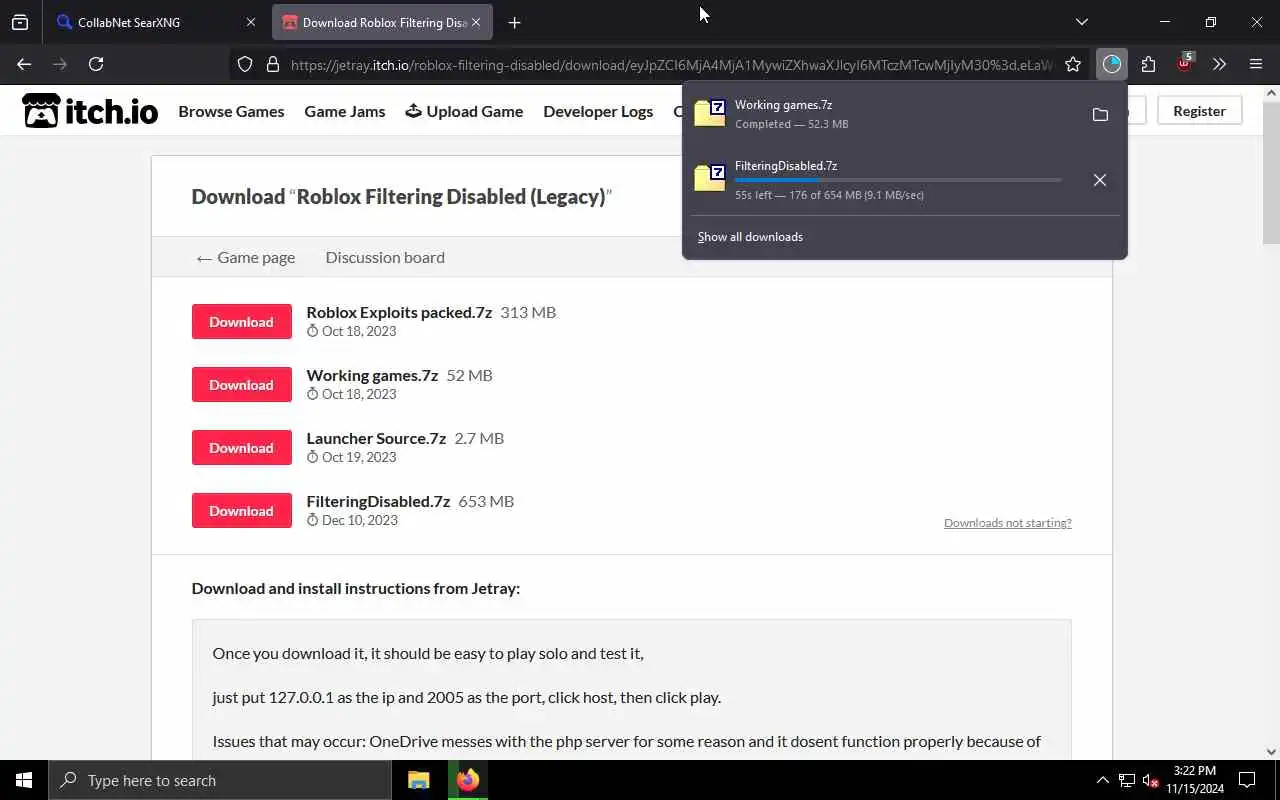This screenshot has width=1280, height=800.
Task: Open network status tray icon
Action: pyautogui.click(x=1127, y=780)
